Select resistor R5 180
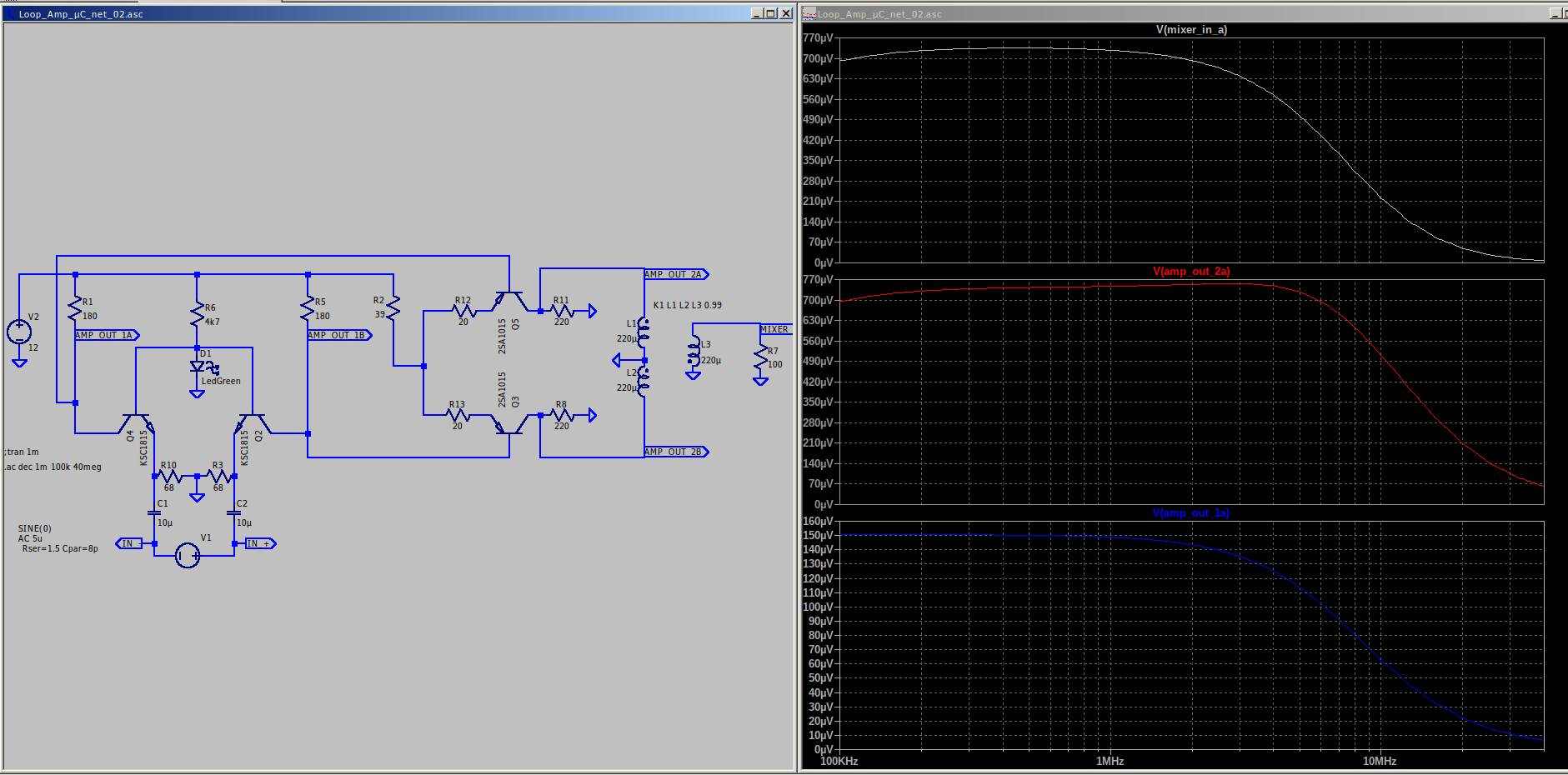This screenshot has width=1568, height=775. pyautogui.click(x=308, y=308)
